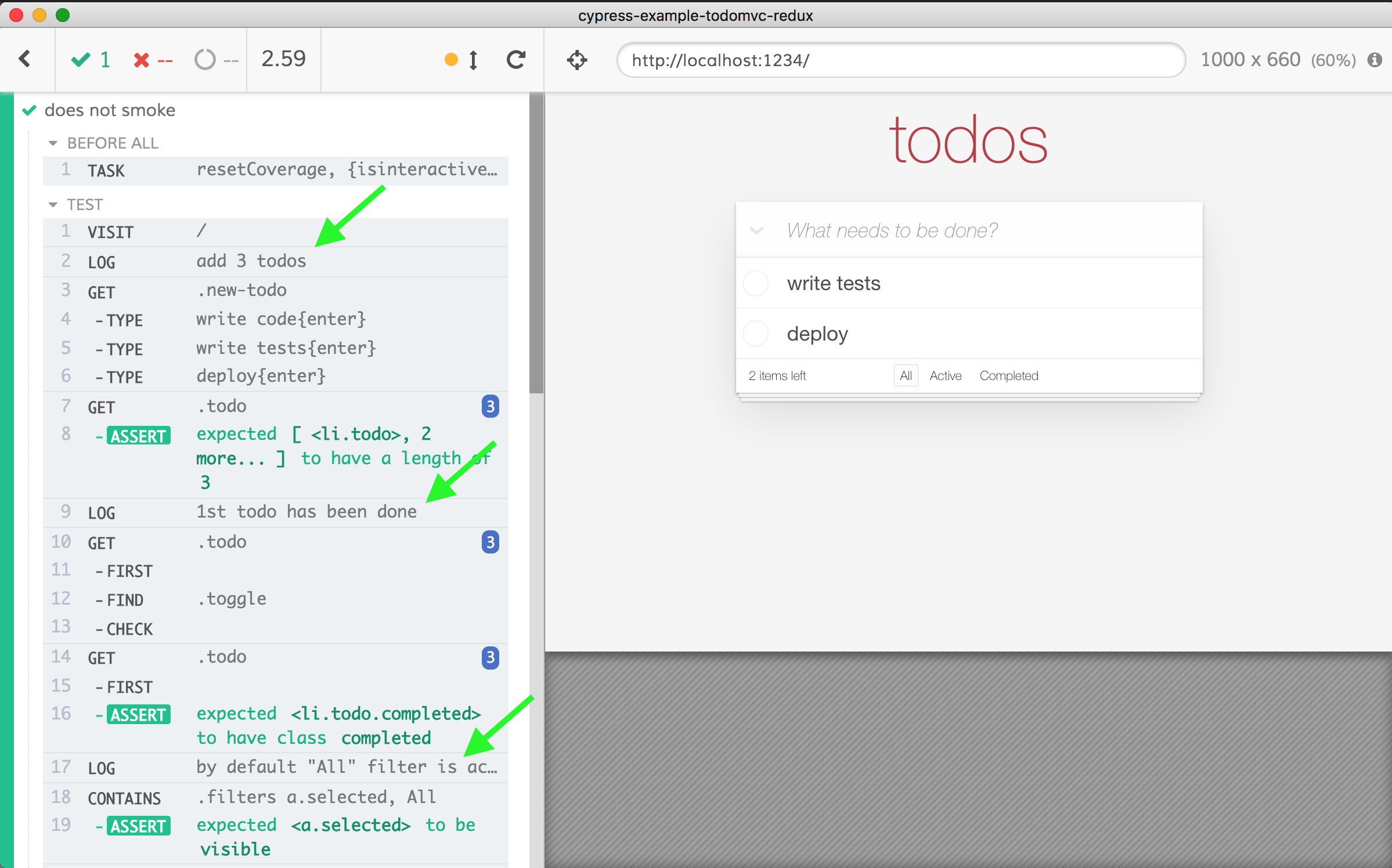
Task: Check the 'write tests' todo circle
Action: [x=756, y=284]
